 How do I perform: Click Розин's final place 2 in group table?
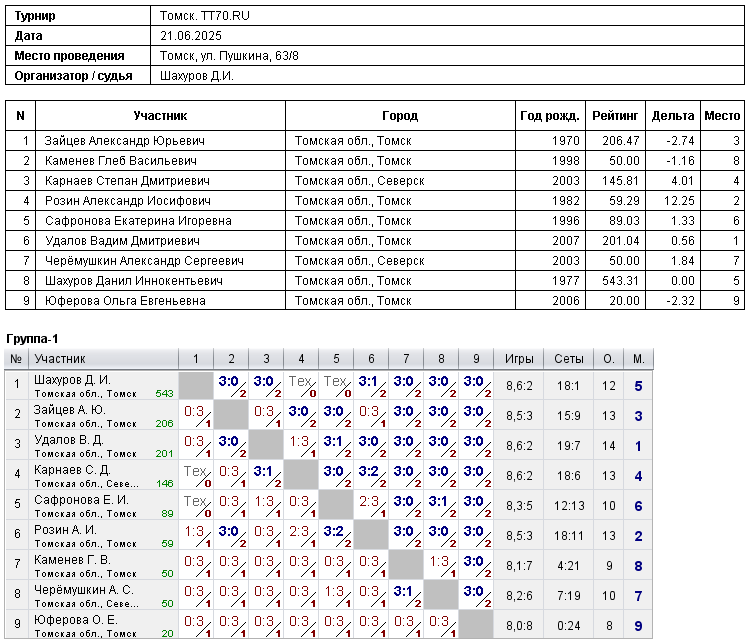point(639,536)
